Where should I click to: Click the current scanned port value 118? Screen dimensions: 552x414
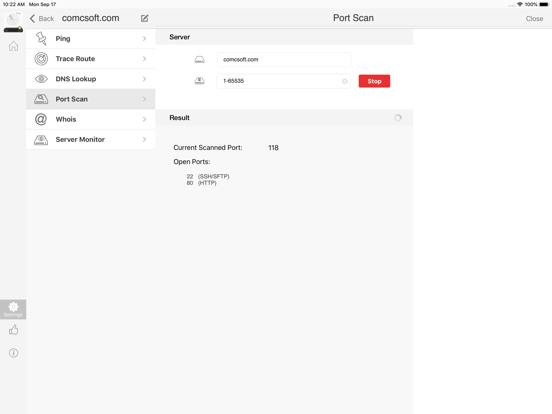(273, 148)
